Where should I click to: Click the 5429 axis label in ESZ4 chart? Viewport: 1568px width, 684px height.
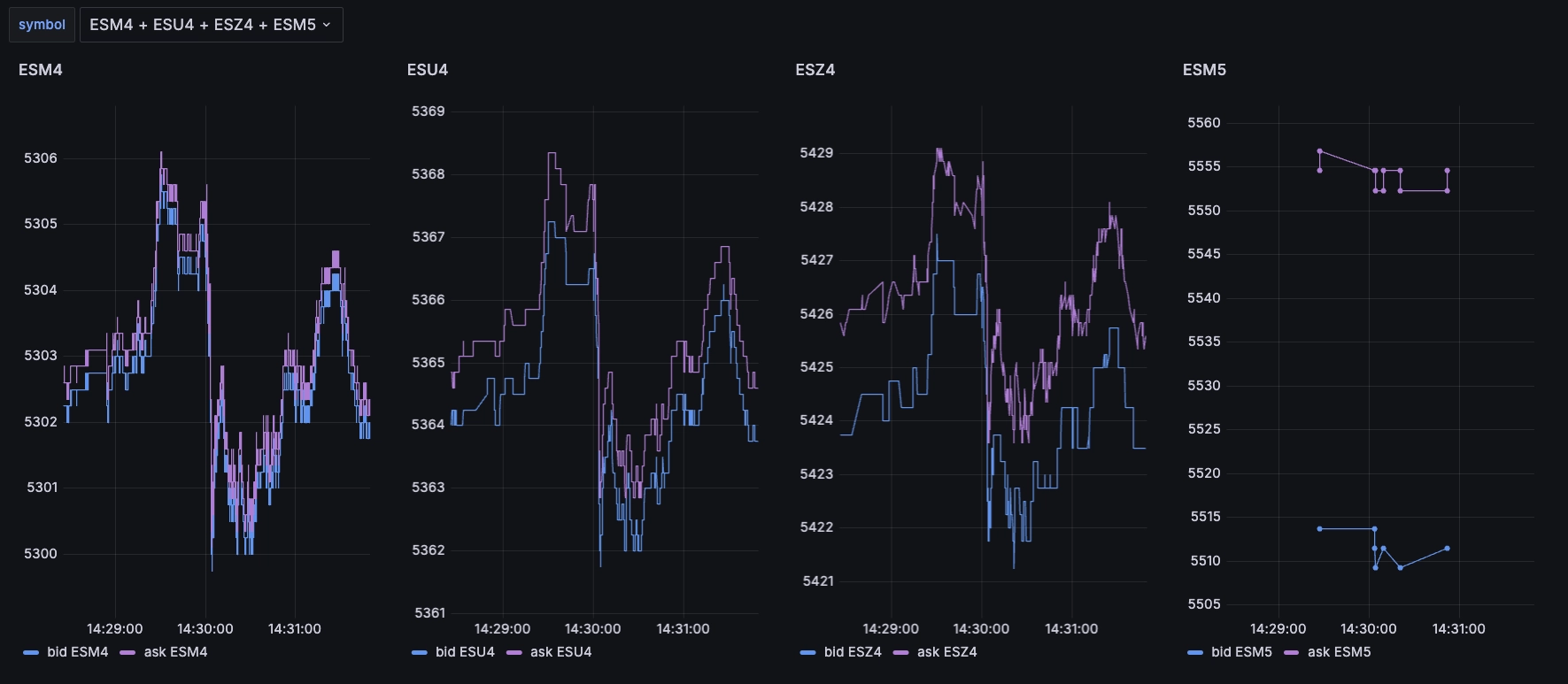(816, 153)
